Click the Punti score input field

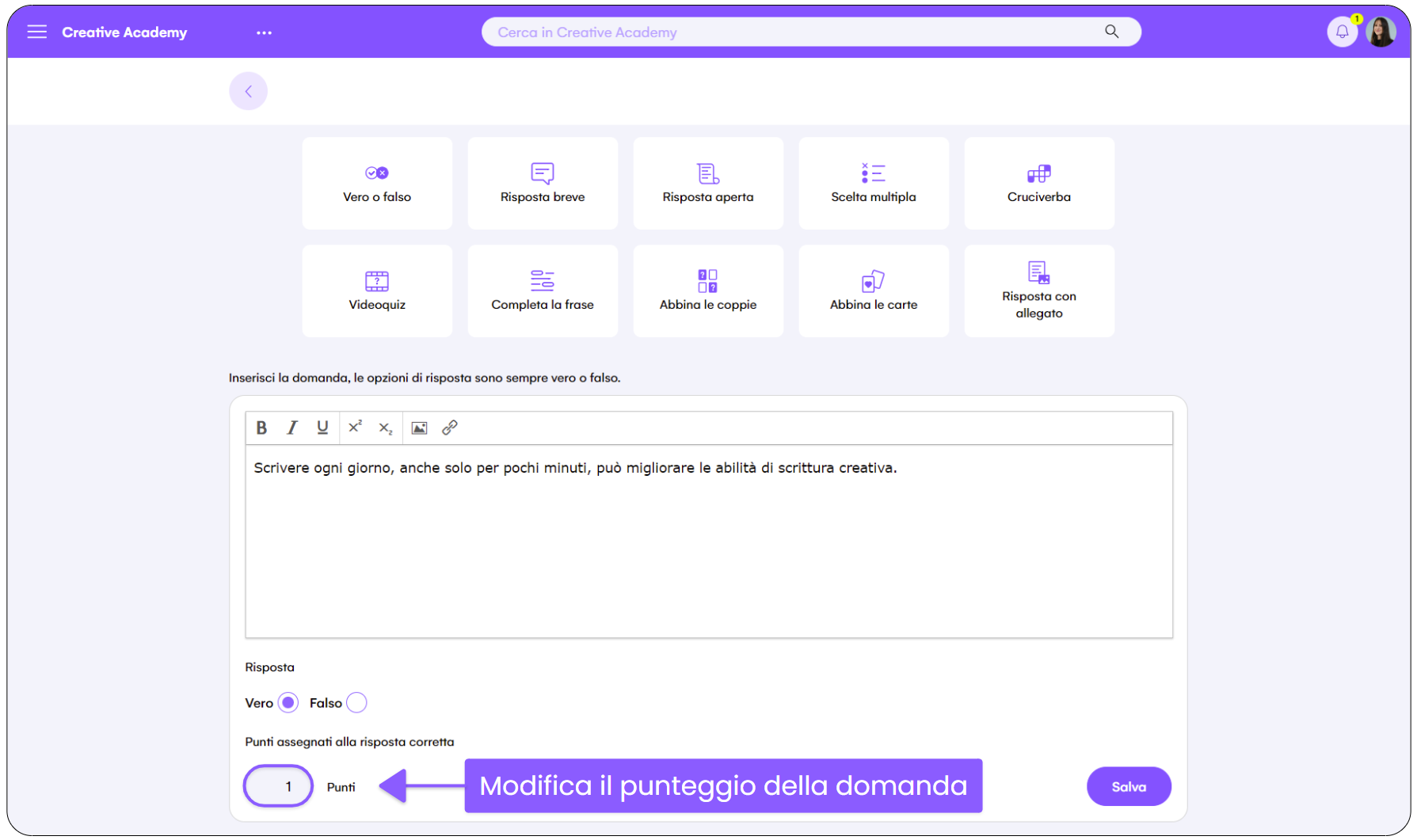(x=278, y=786)
